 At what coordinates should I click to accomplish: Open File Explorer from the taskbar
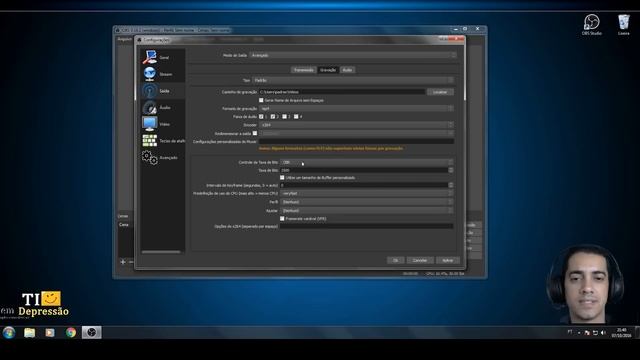(x=29, y=333)
